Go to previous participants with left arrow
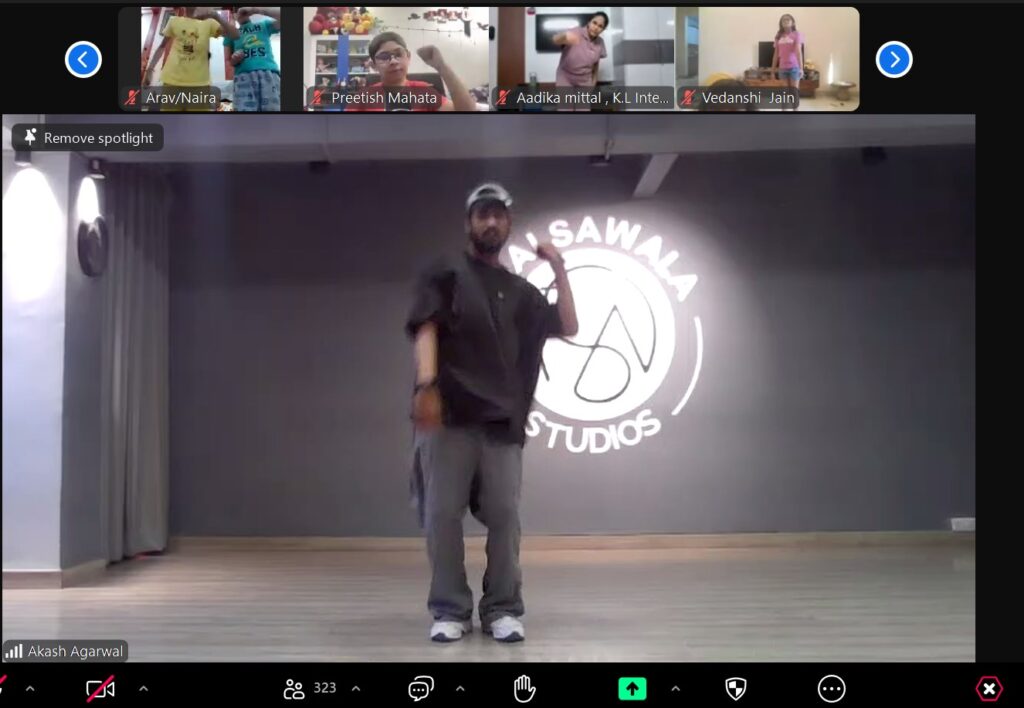1024x708 pixels. tap(83, 60)
